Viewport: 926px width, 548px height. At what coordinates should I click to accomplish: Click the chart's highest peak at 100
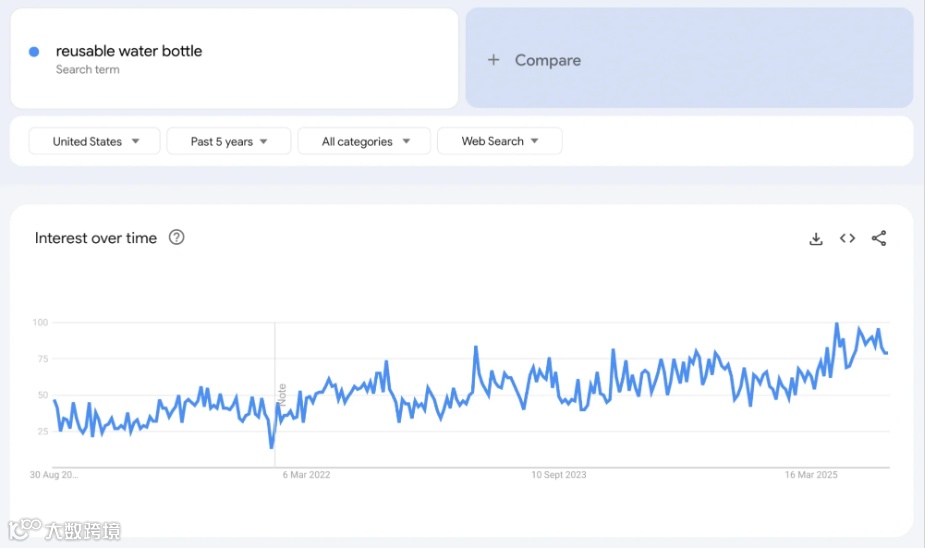(x=837, y=324)
